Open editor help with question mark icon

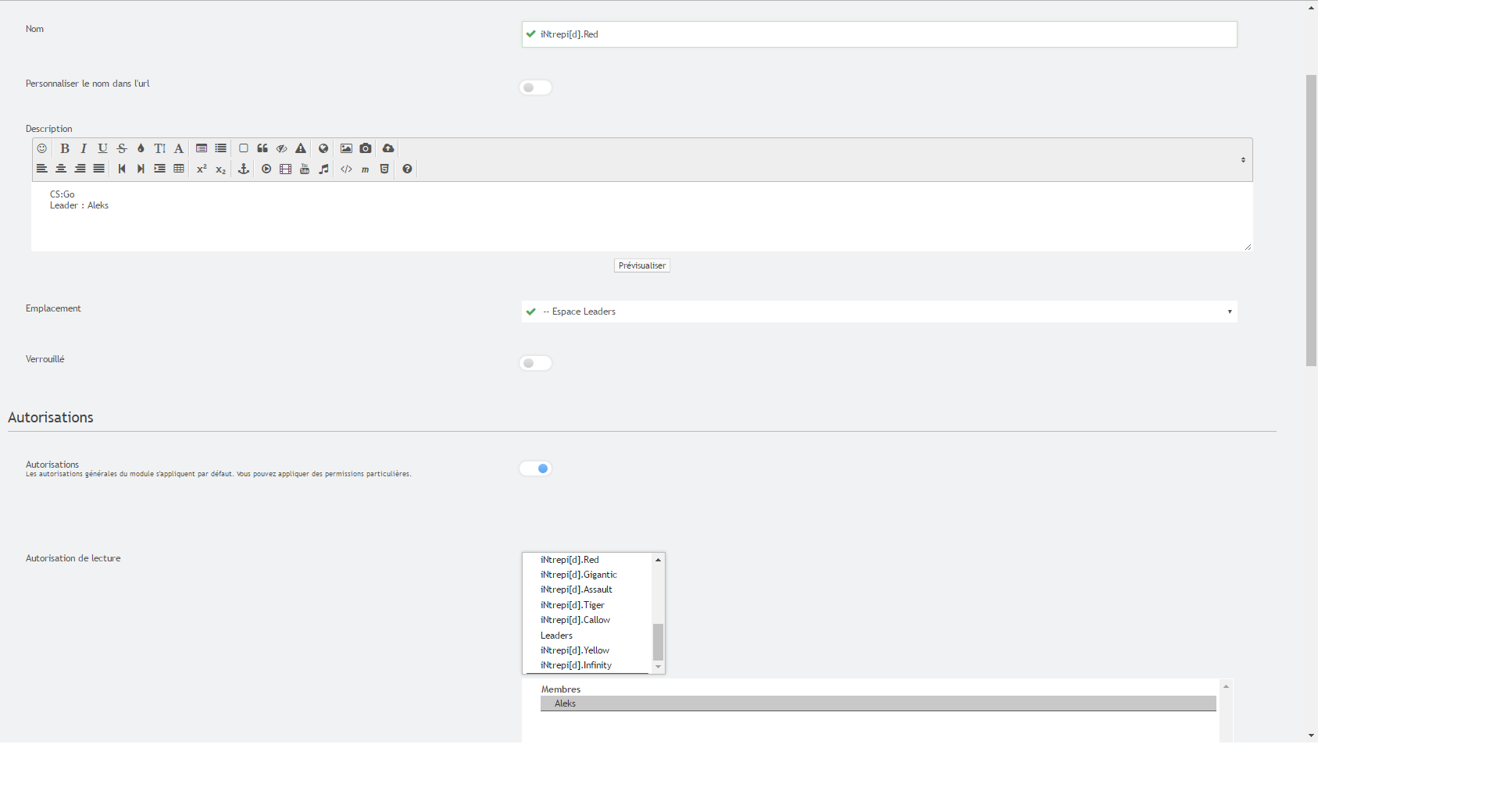click(407, 169)
